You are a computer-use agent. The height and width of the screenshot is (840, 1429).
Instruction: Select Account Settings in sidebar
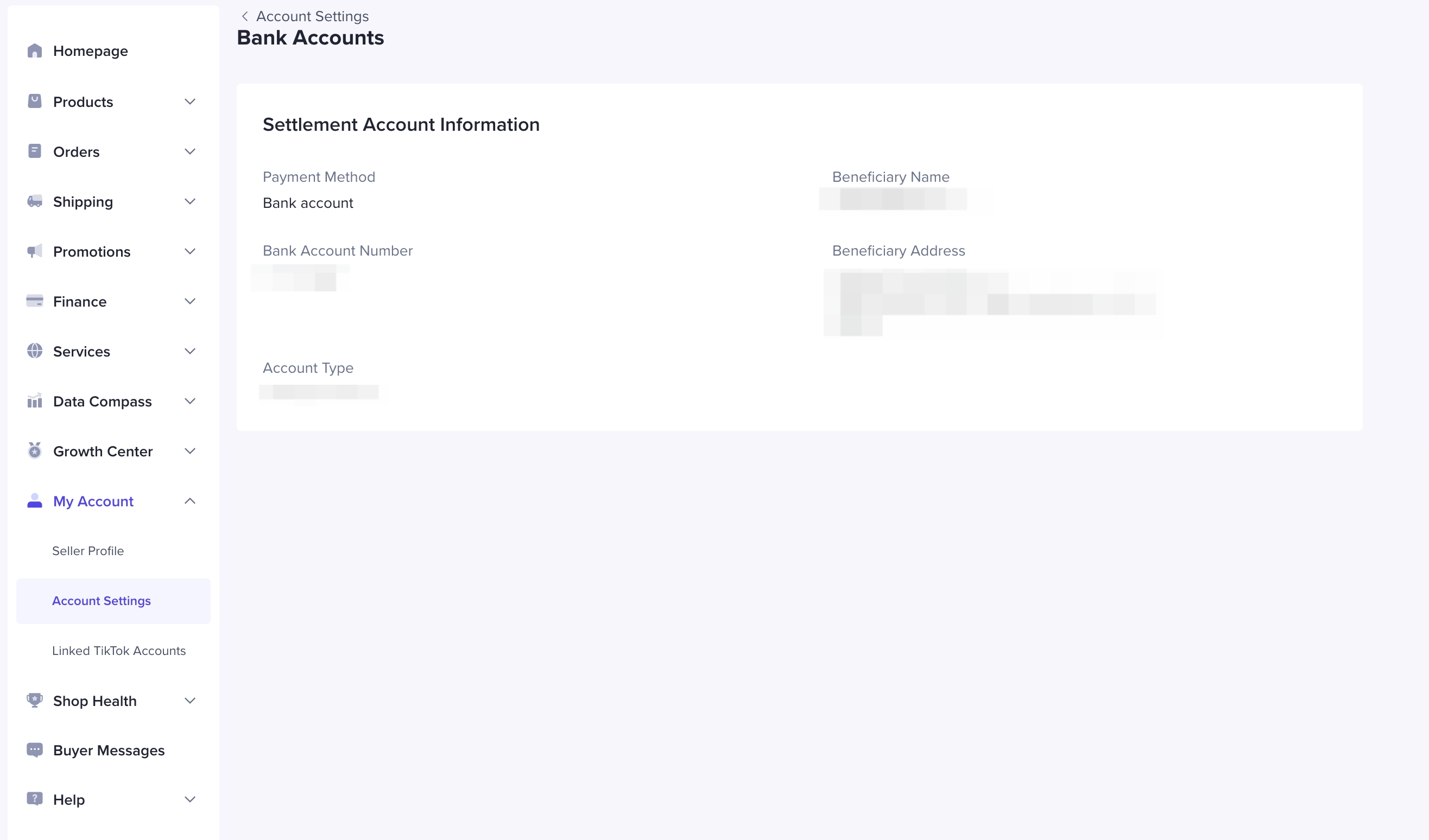coord(102,601)
